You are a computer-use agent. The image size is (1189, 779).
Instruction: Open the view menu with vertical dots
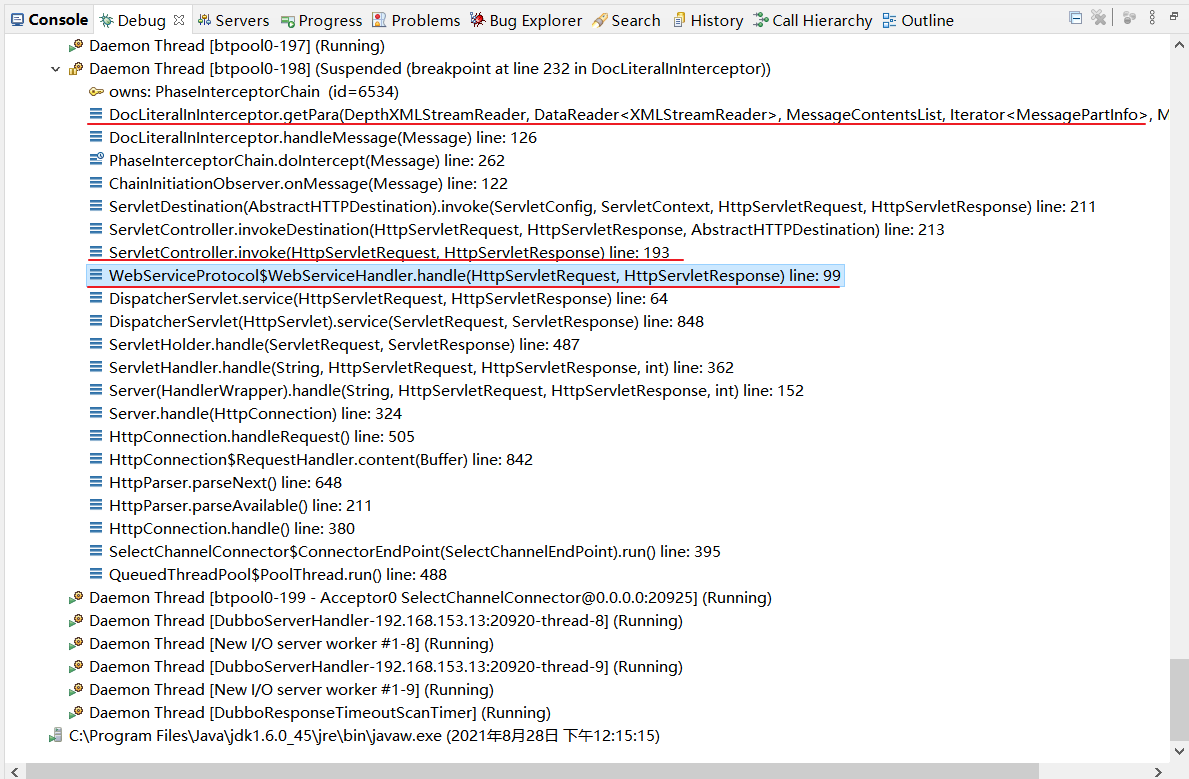[1151, 17]
